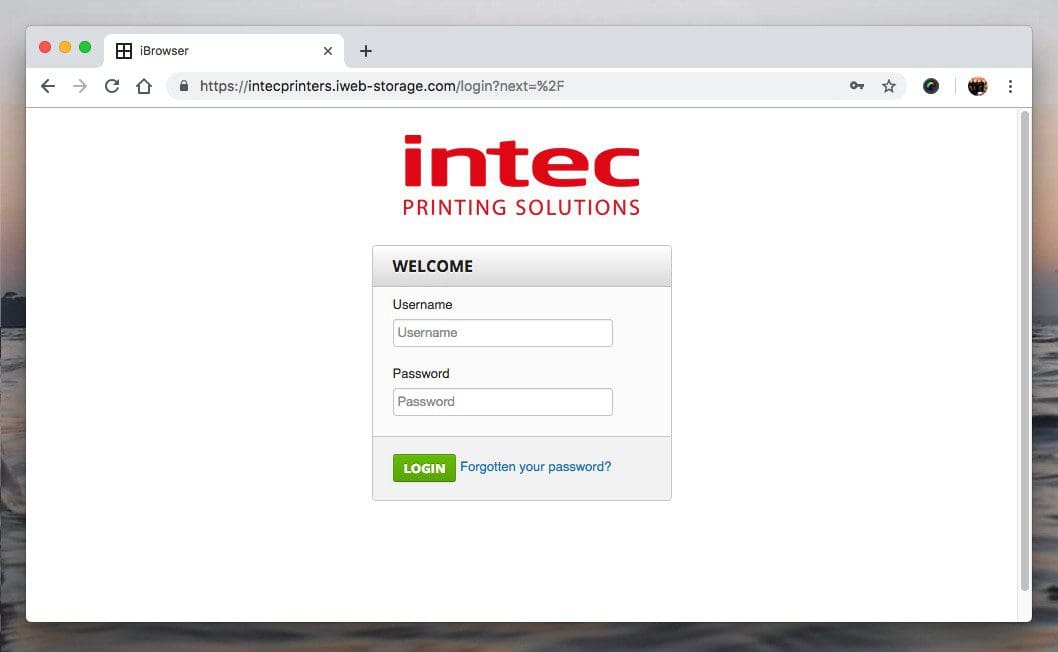The height and width of the screenshot is (652, 1058).
Task: Click inside the Username field
Action: click(x=502, y=332)
